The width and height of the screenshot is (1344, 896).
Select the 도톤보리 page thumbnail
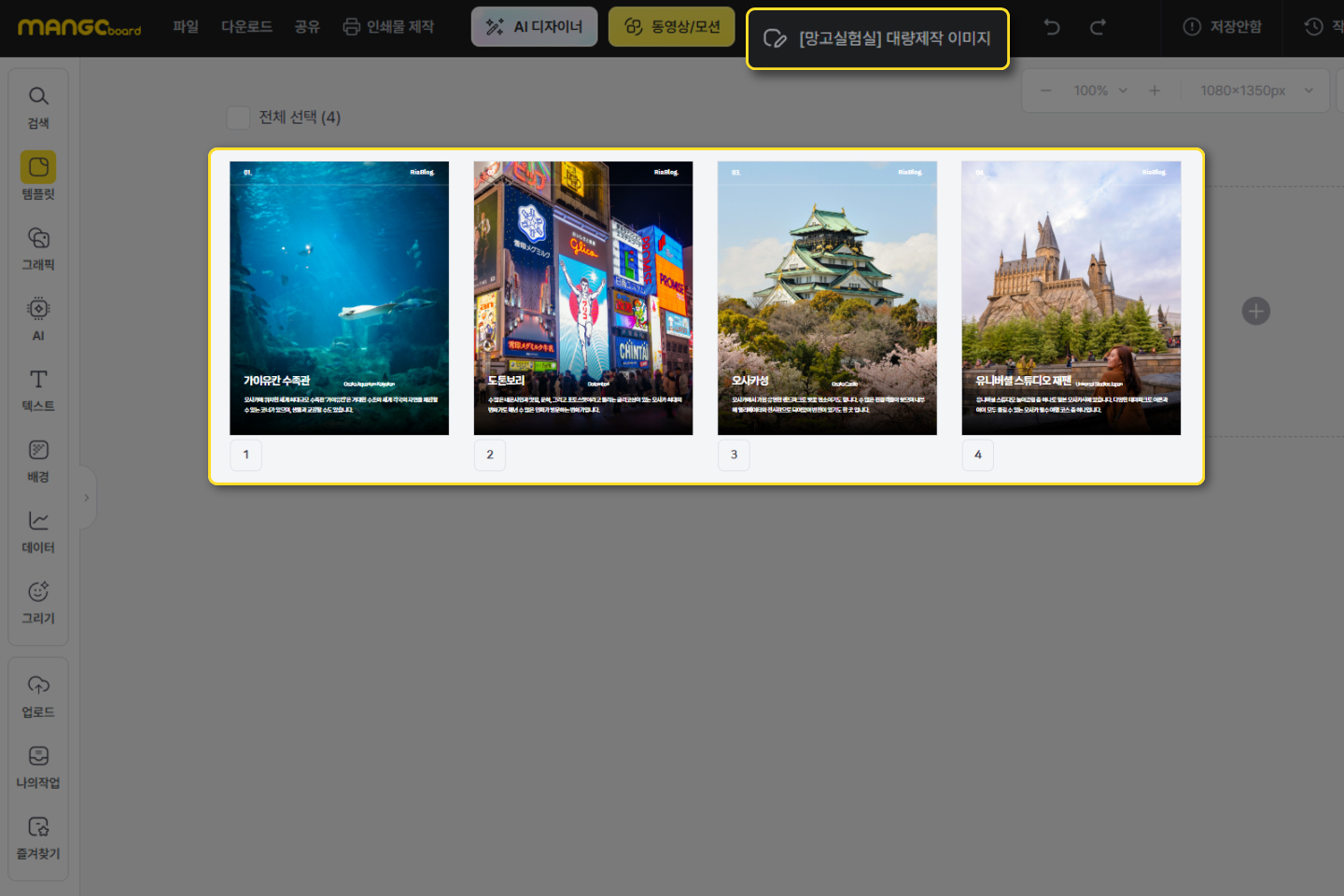(583, 298)
